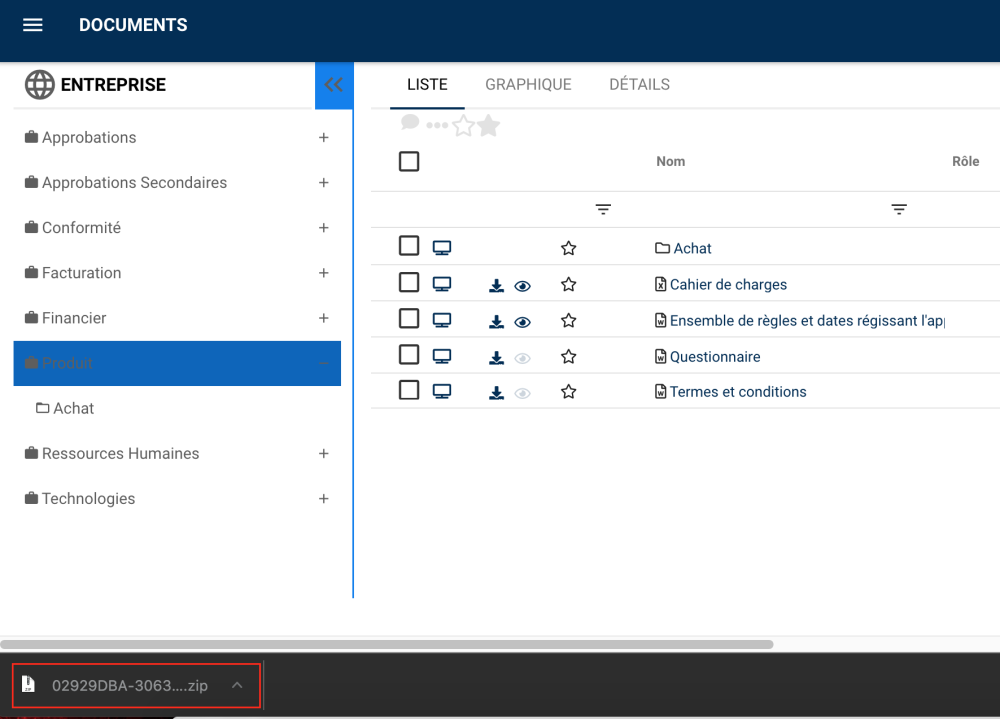Image resolution: width=1000 pixels, height=719 pixels.
Task: Click the globe icon beside ENTREPRISE
Action: (x=40, y=85)
